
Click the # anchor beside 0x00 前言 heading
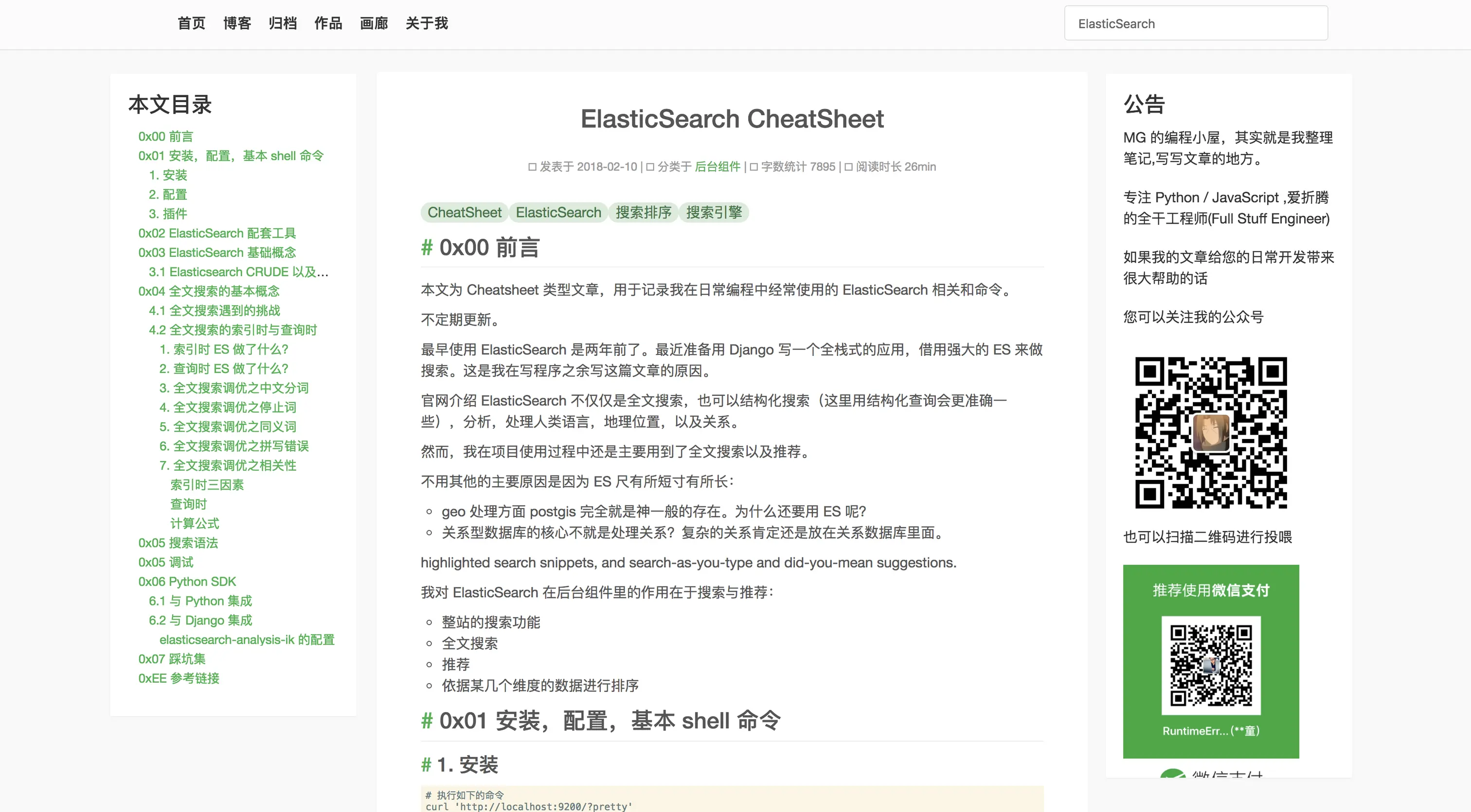coord(427,247)
